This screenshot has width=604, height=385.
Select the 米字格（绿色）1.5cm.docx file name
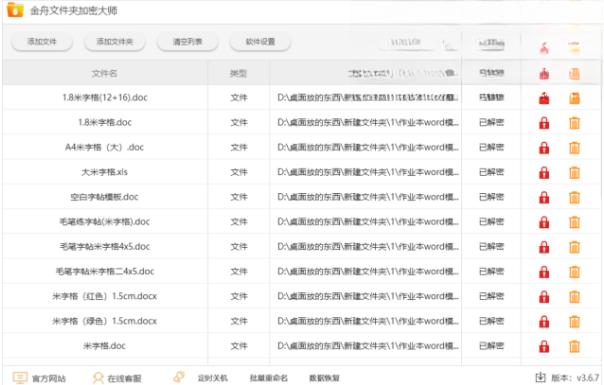(104, 321)
